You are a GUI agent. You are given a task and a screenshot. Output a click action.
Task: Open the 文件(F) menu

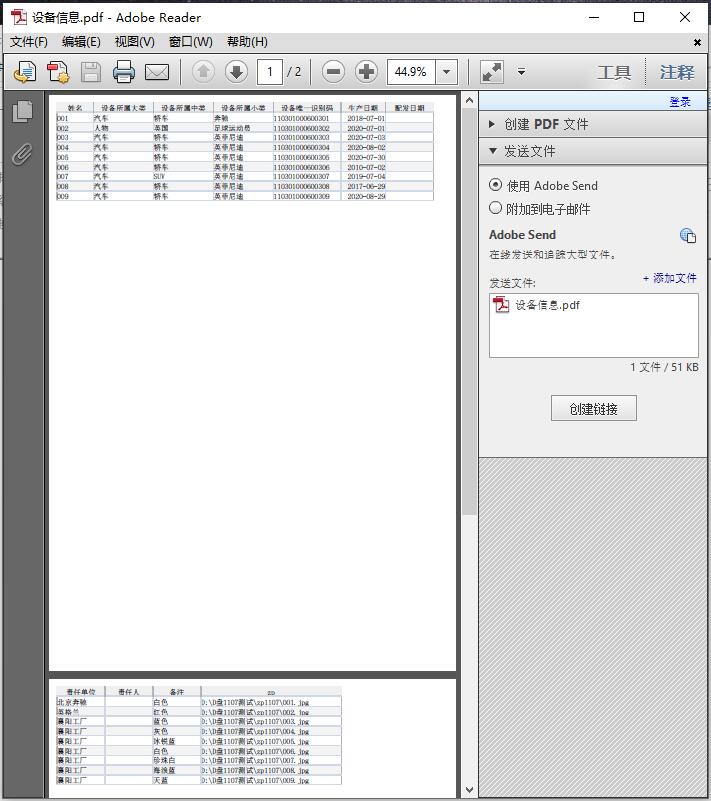[29, 42]
